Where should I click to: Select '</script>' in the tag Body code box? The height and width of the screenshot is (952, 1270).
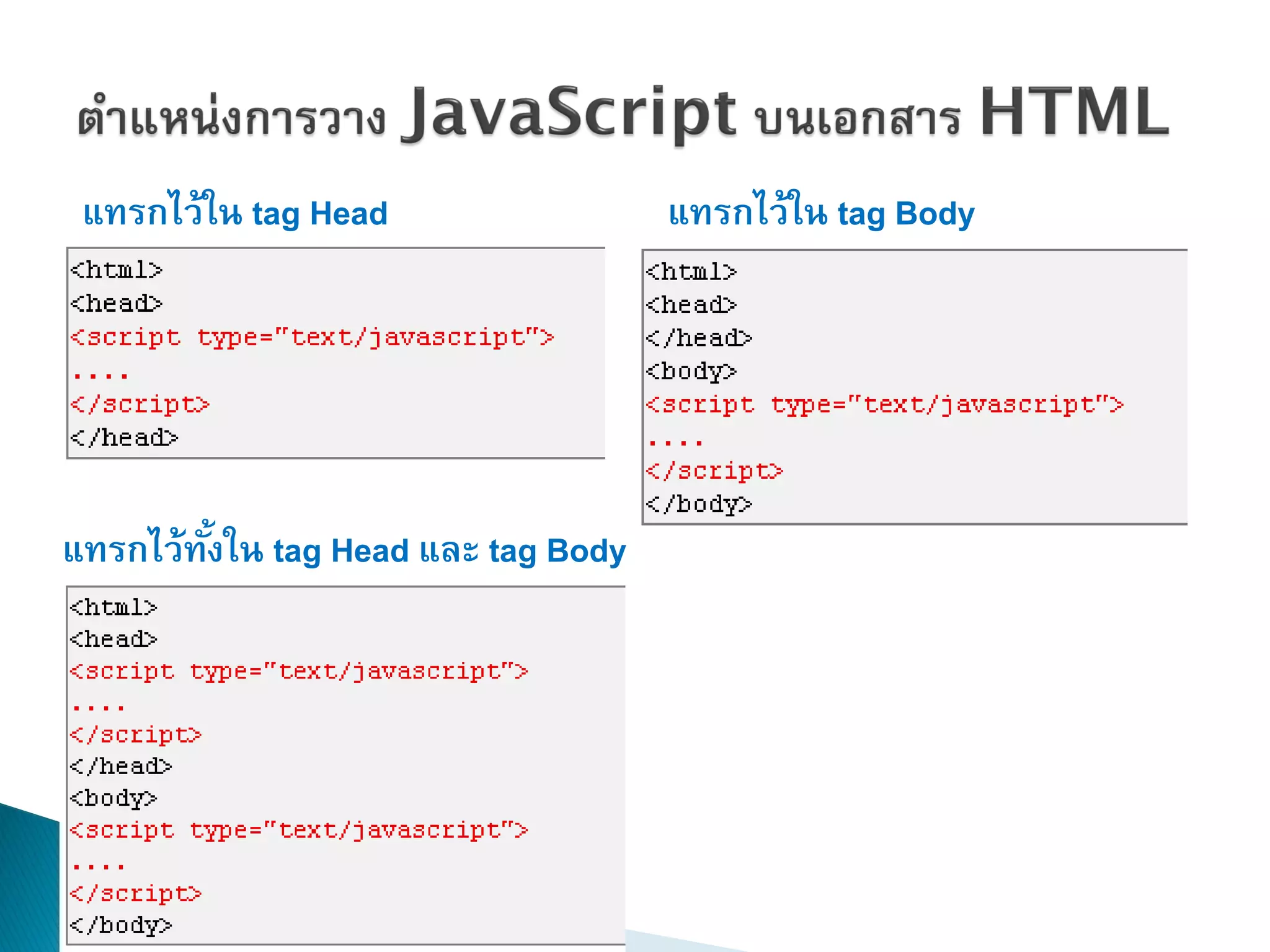[714, 472]
